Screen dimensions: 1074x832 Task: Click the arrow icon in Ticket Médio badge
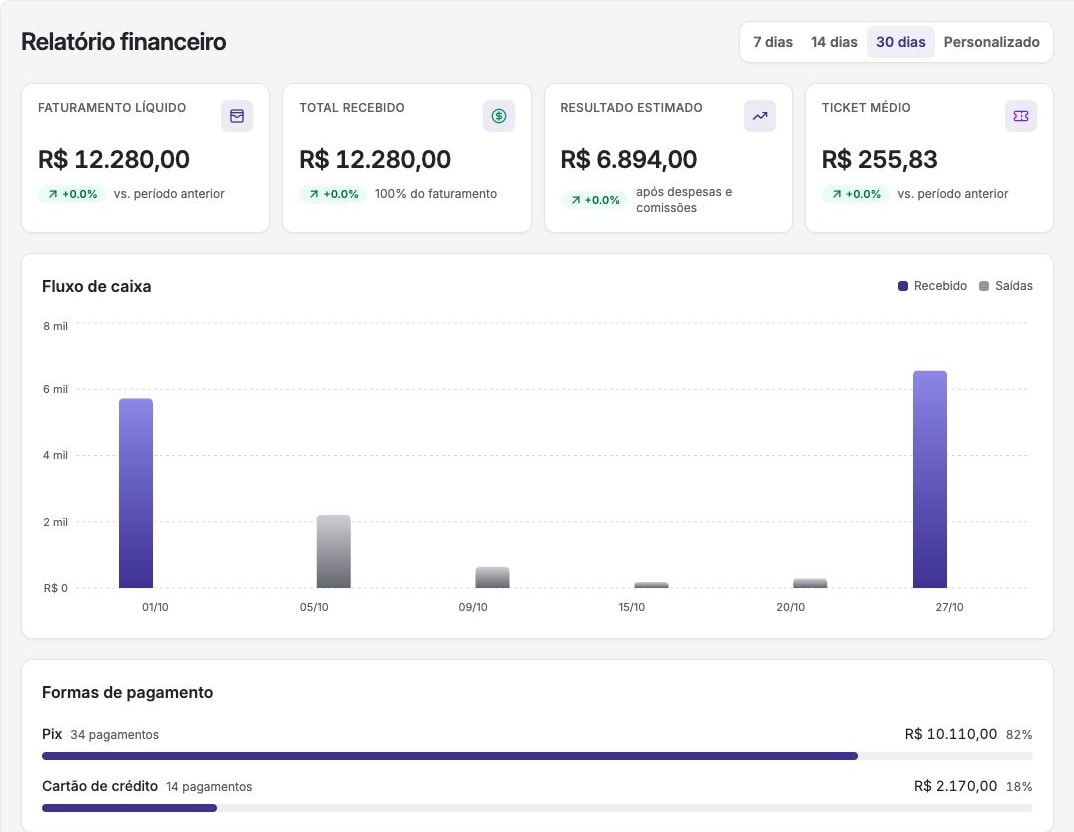836,194
